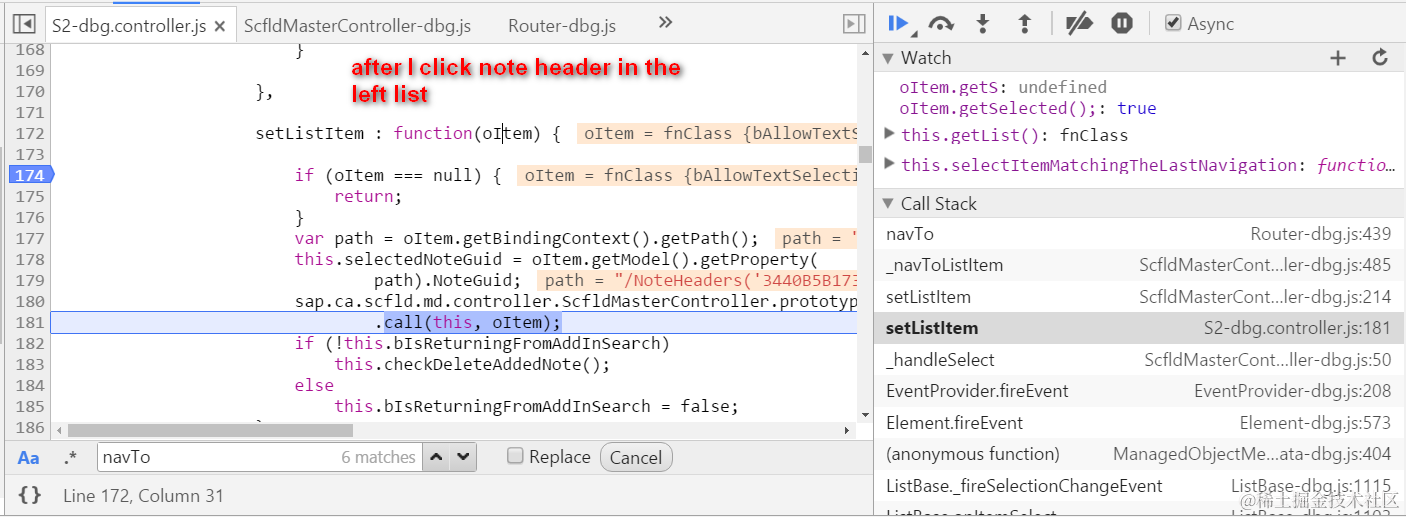The height and width of the screenshot is (517, 1406).
Task: Select EventProvider.fireEvent stack frame
Action: (1140, 391)
